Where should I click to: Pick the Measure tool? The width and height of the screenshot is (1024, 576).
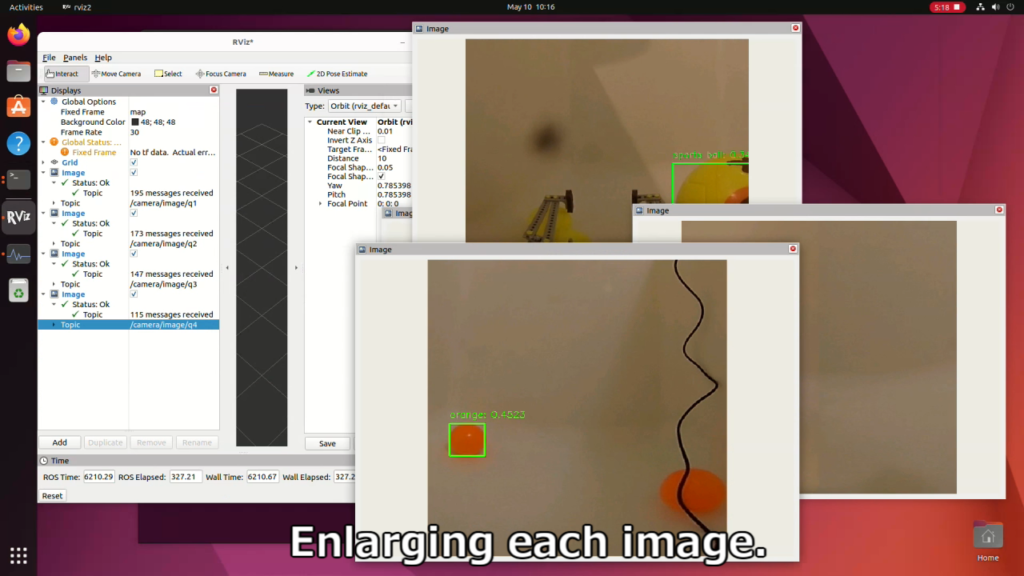[x=276, y=74]
